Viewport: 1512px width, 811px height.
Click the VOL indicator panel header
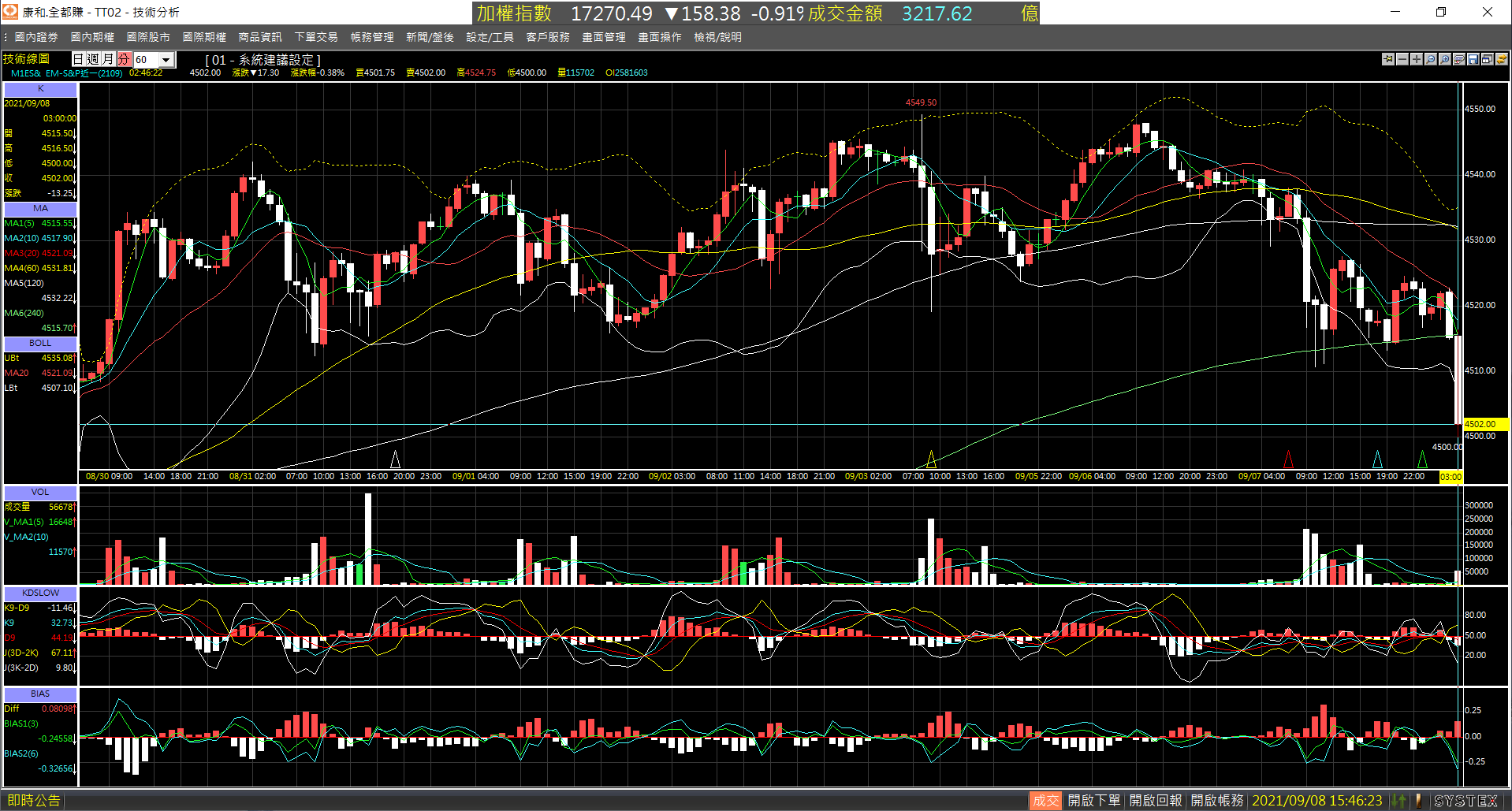[x=40, y=493]
